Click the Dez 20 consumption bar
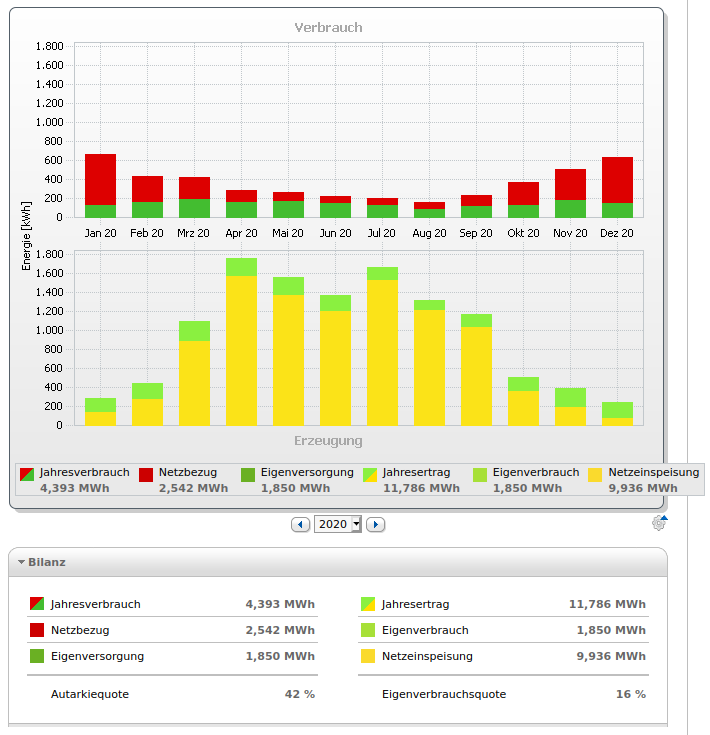The width and height of the screenshot is (710, 735). (617, 187)
